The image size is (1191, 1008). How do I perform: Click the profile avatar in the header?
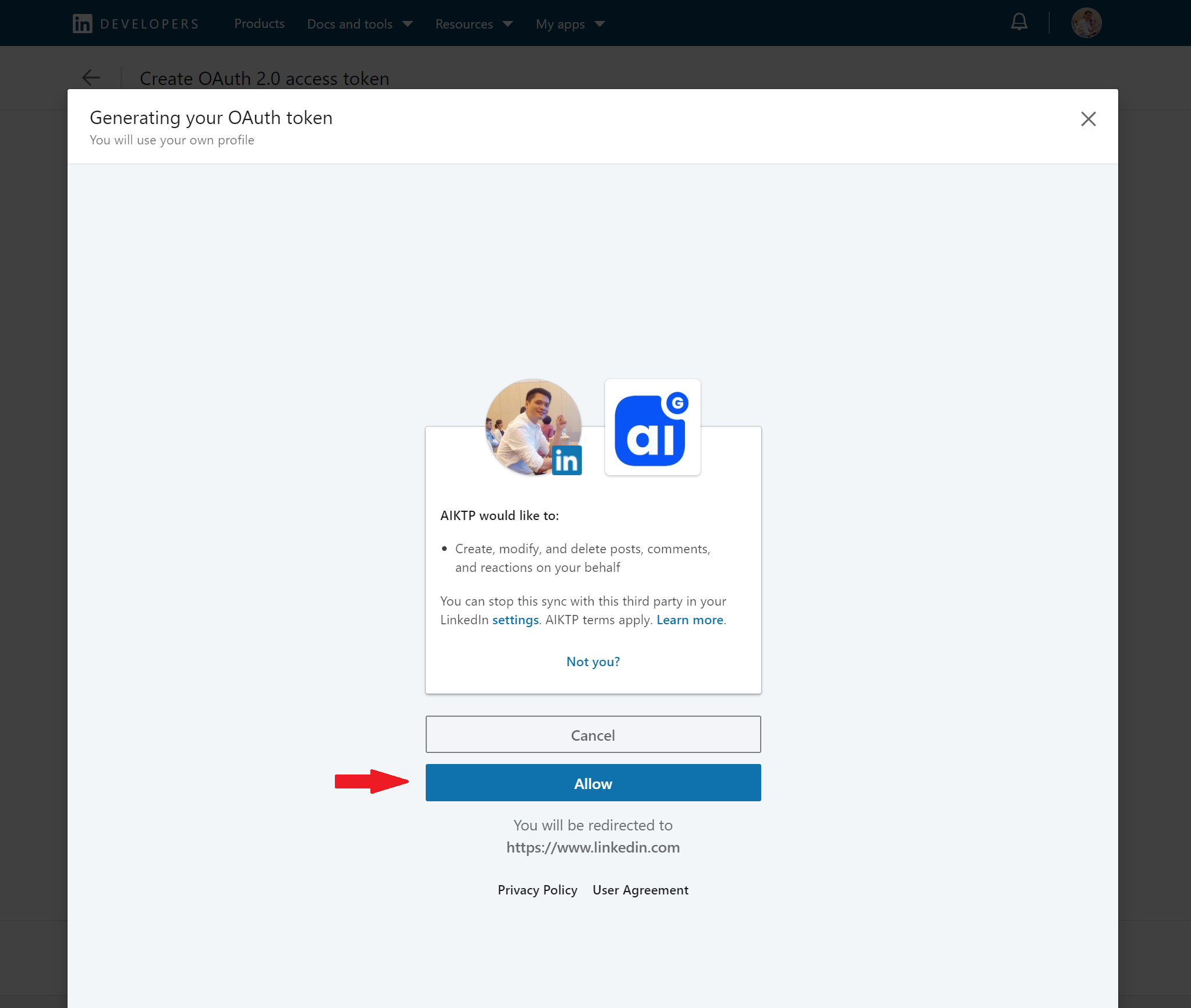click(x=1086, y=23)
